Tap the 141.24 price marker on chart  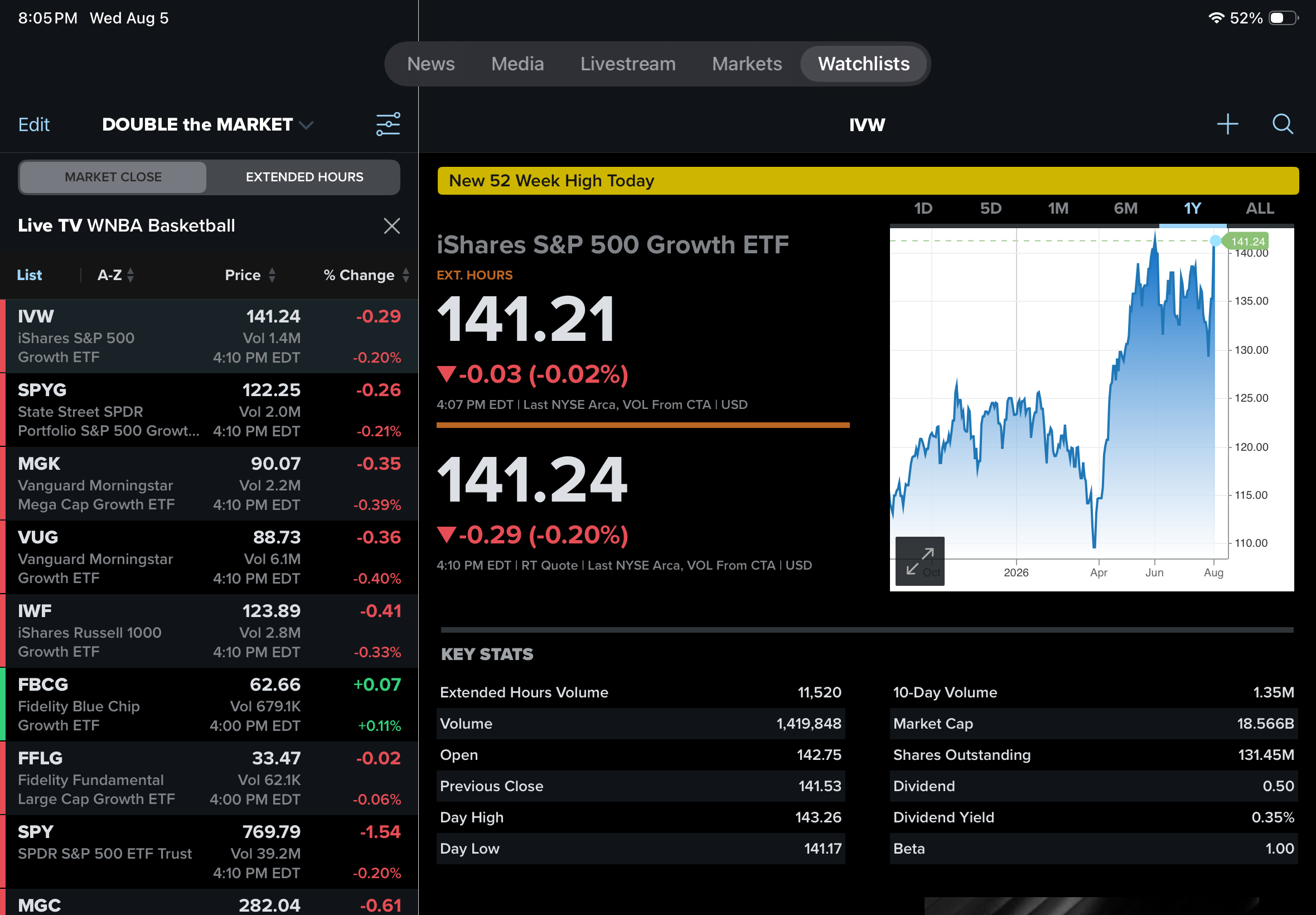click(1247, 242)
